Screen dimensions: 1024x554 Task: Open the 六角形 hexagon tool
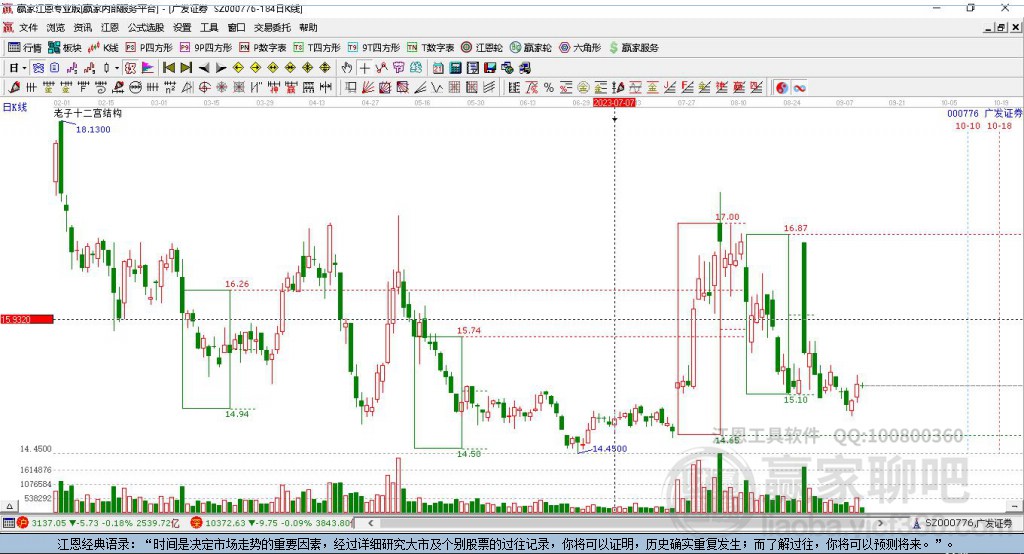pyautogui.click(x=580, y=48)
